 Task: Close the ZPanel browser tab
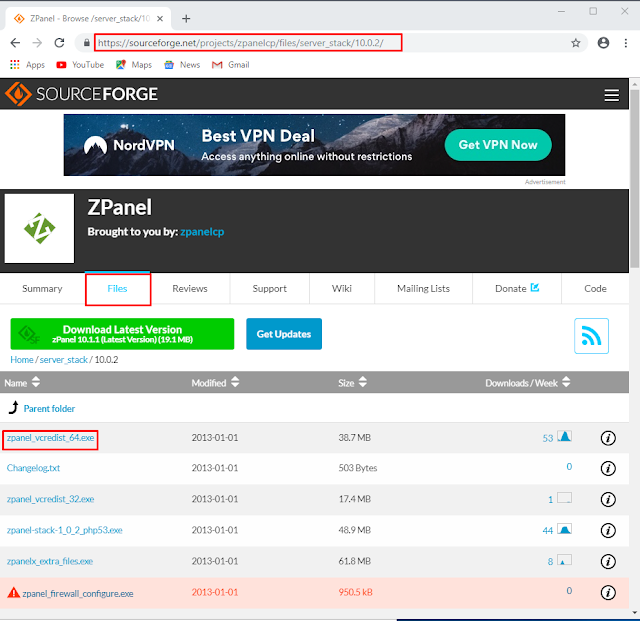160,18
